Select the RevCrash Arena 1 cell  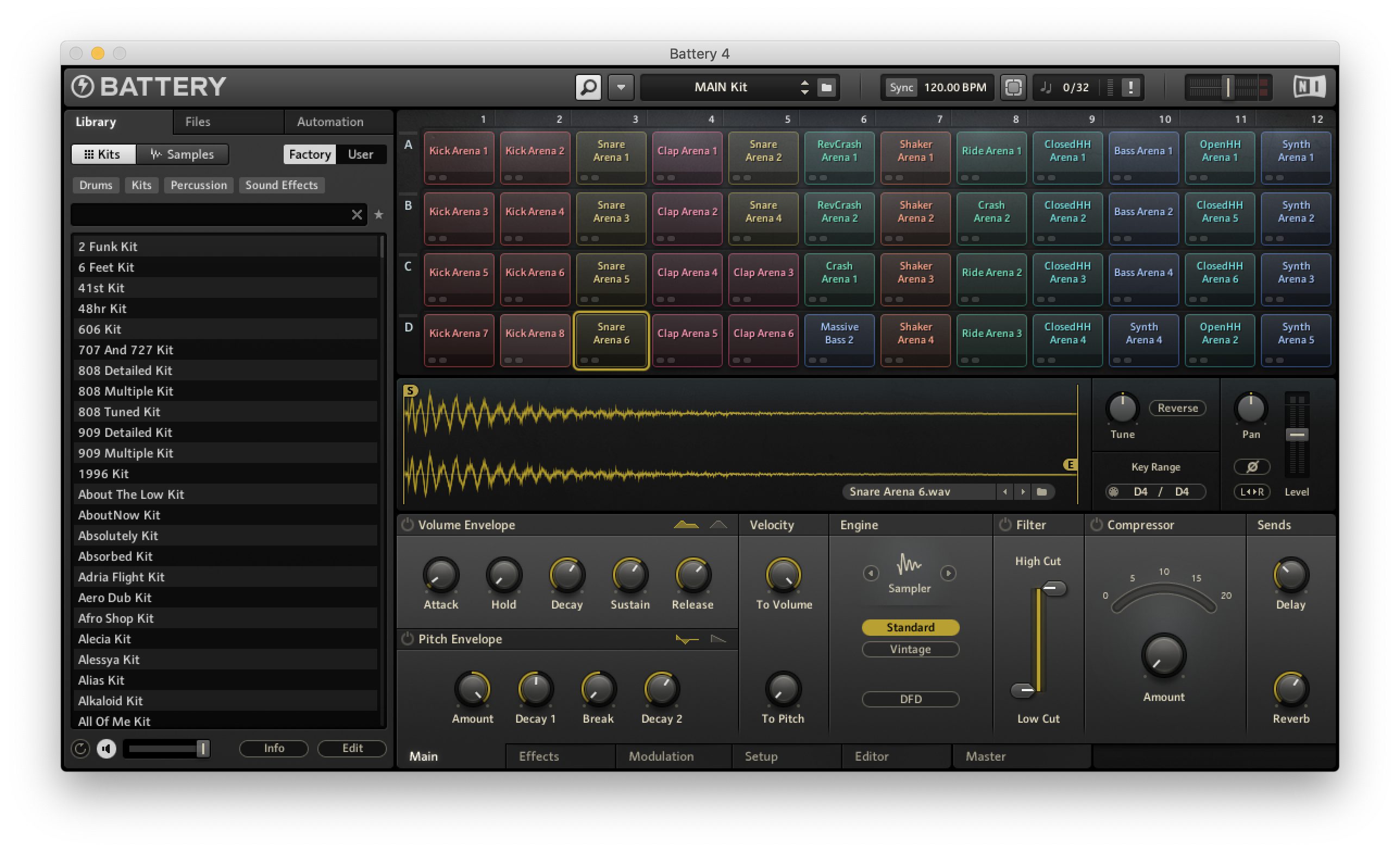(x=839, y=158)
